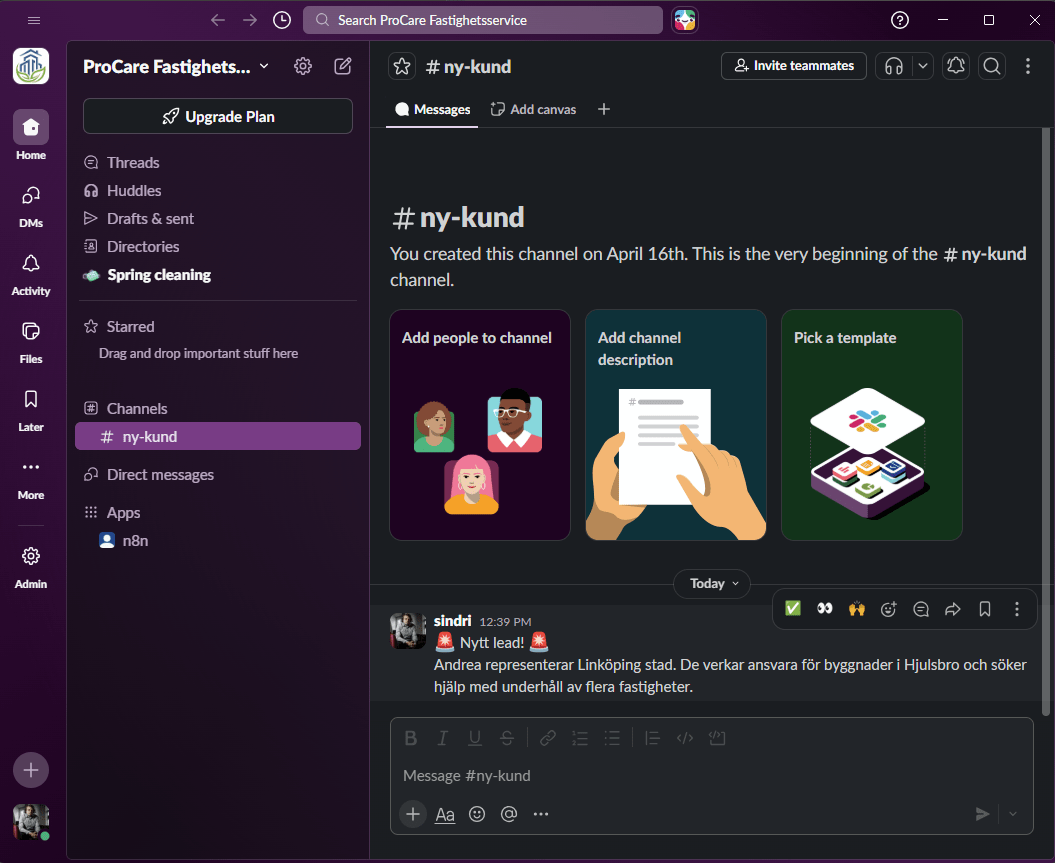Click the round plus create button
The width and height of the screenshot is (1055, 863).
point(31,770)
